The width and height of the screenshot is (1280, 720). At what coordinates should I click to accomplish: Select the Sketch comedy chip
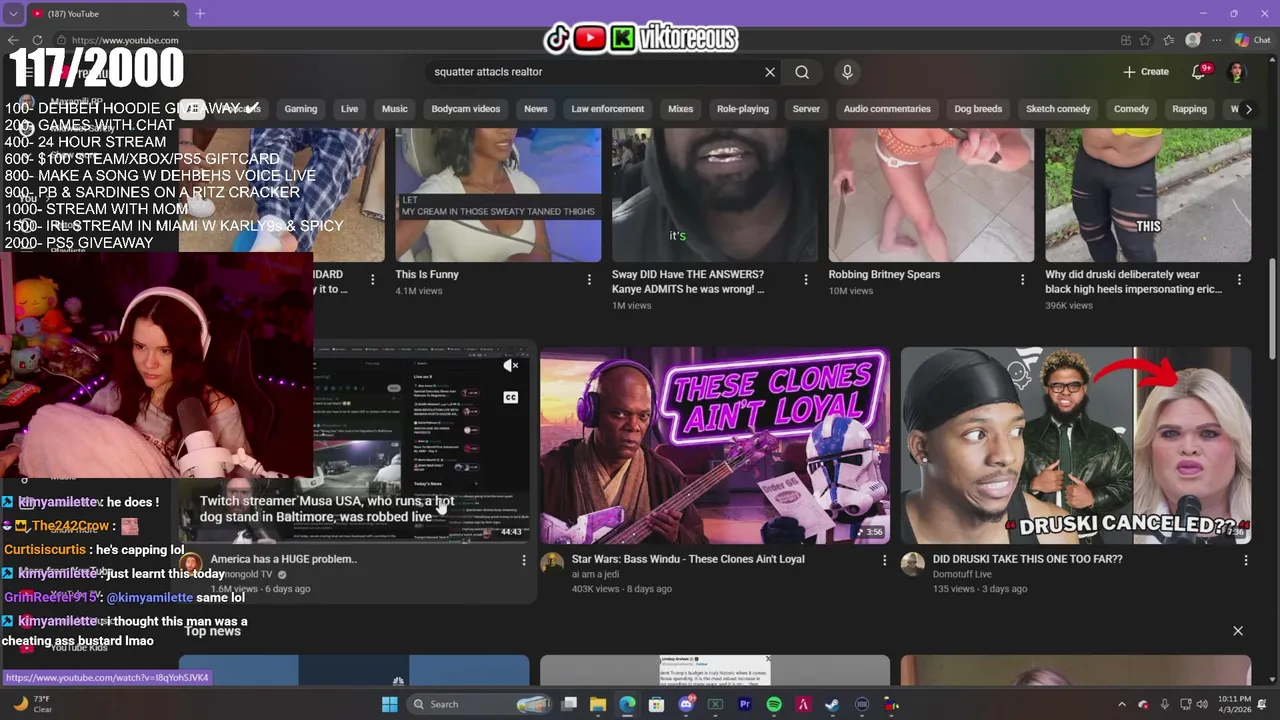pos(1058,109)
